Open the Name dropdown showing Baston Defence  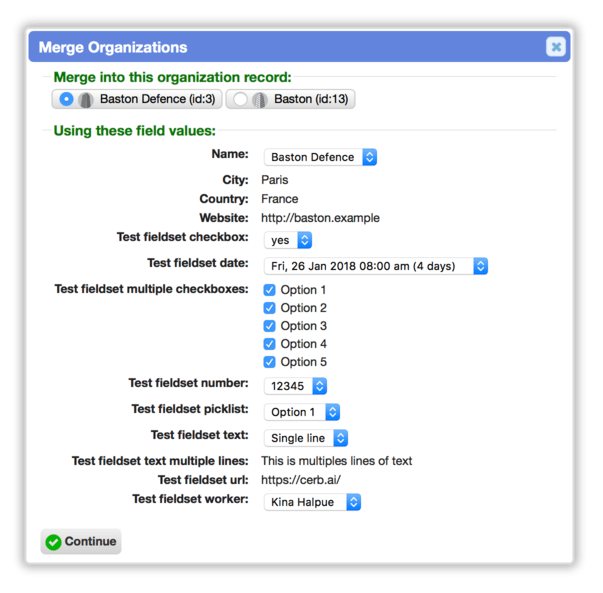pyautogui.click(x=320, y=157)
